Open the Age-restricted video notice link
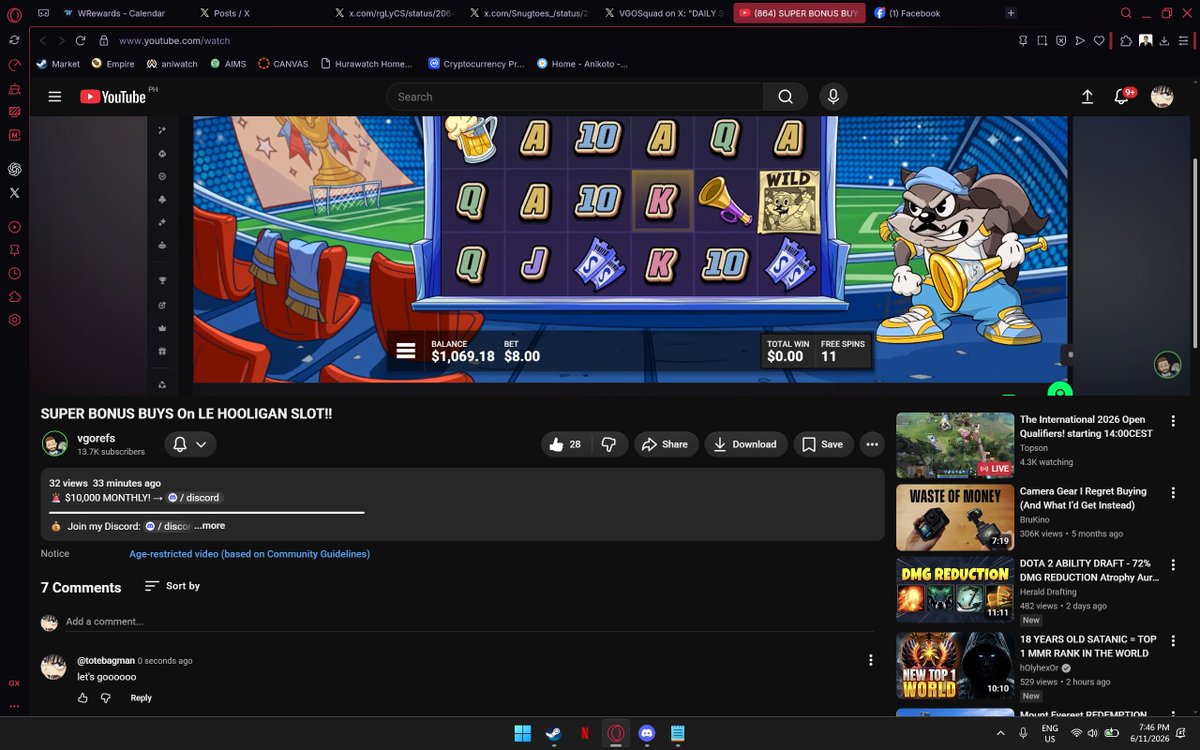The width and height of the screenshot is (1200, 750). 249,554
